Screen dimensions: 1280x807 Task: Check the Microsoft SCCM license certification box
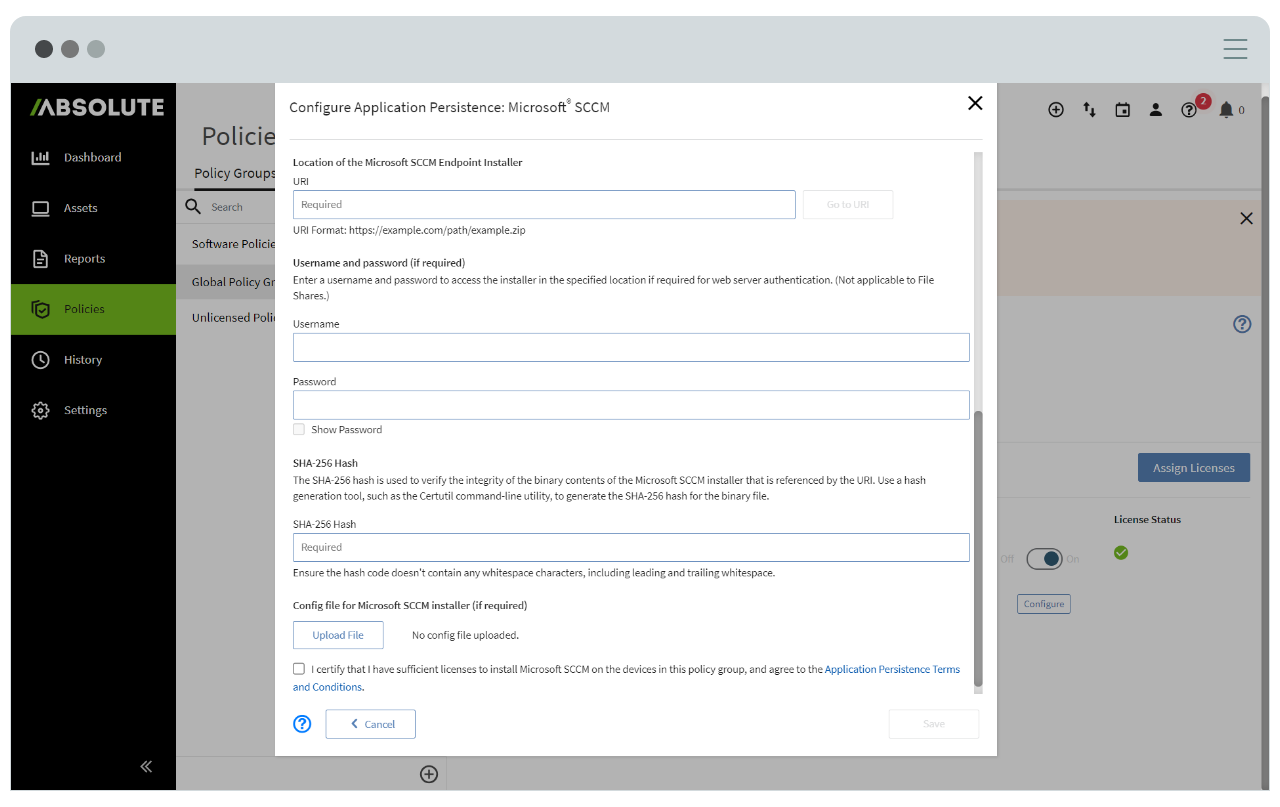298,668
